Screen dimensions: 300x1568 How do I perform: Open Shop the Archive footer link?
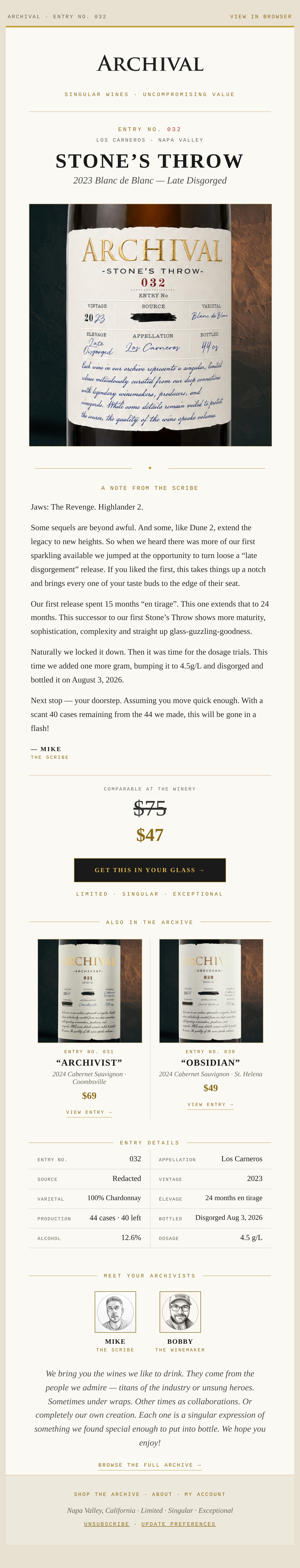107,1494
